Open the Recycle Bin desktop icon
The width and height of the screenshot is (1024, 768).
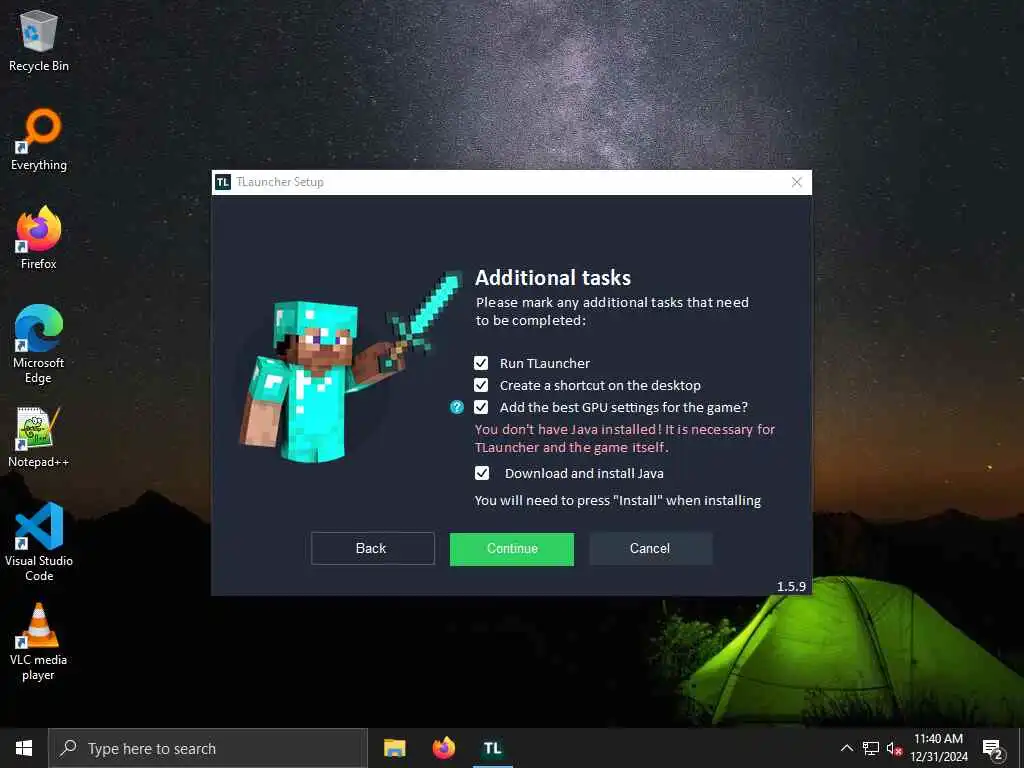(39, 40)
